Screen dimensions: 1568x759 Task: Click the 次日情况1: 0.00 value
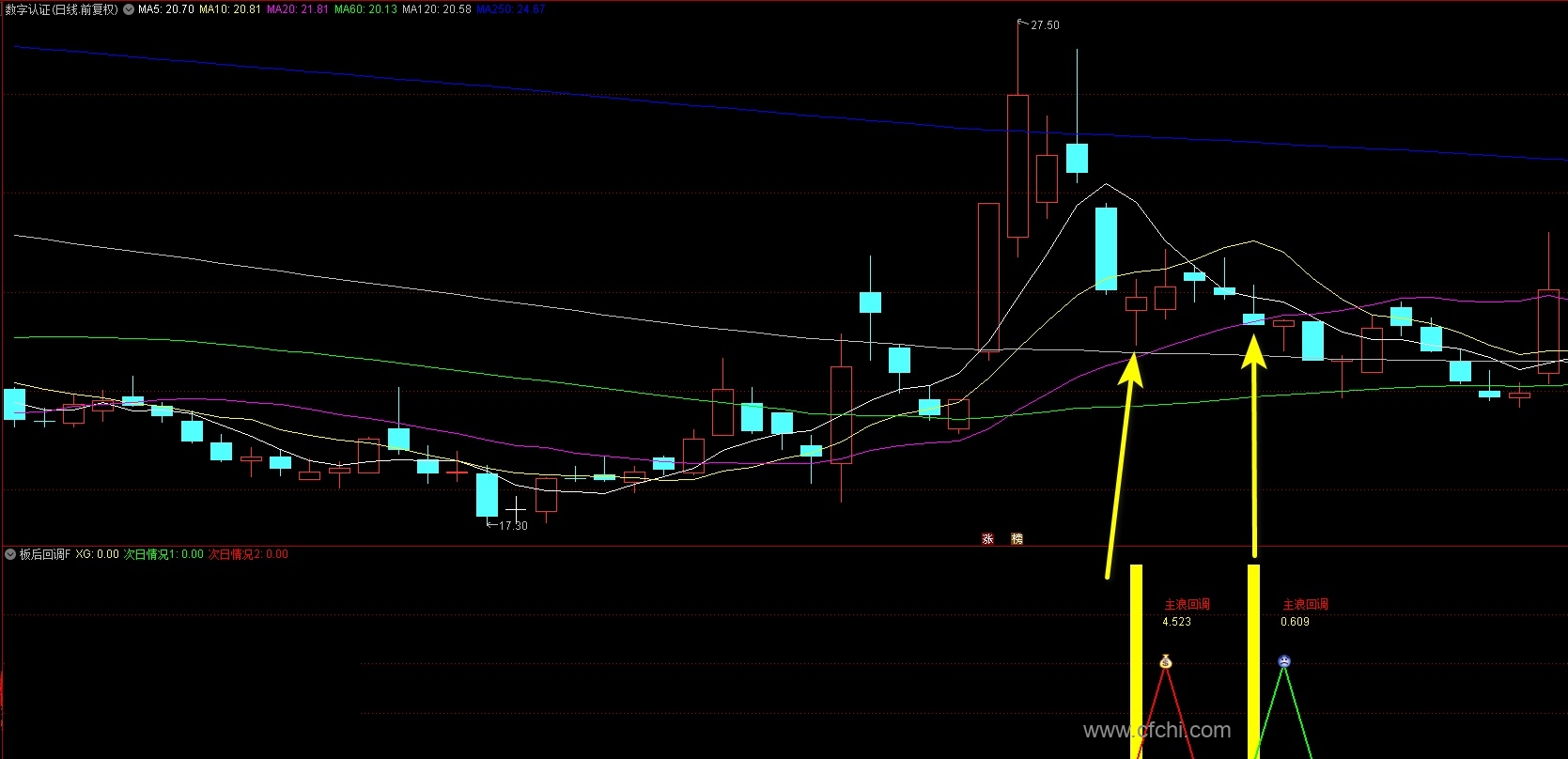click(163, 554)
